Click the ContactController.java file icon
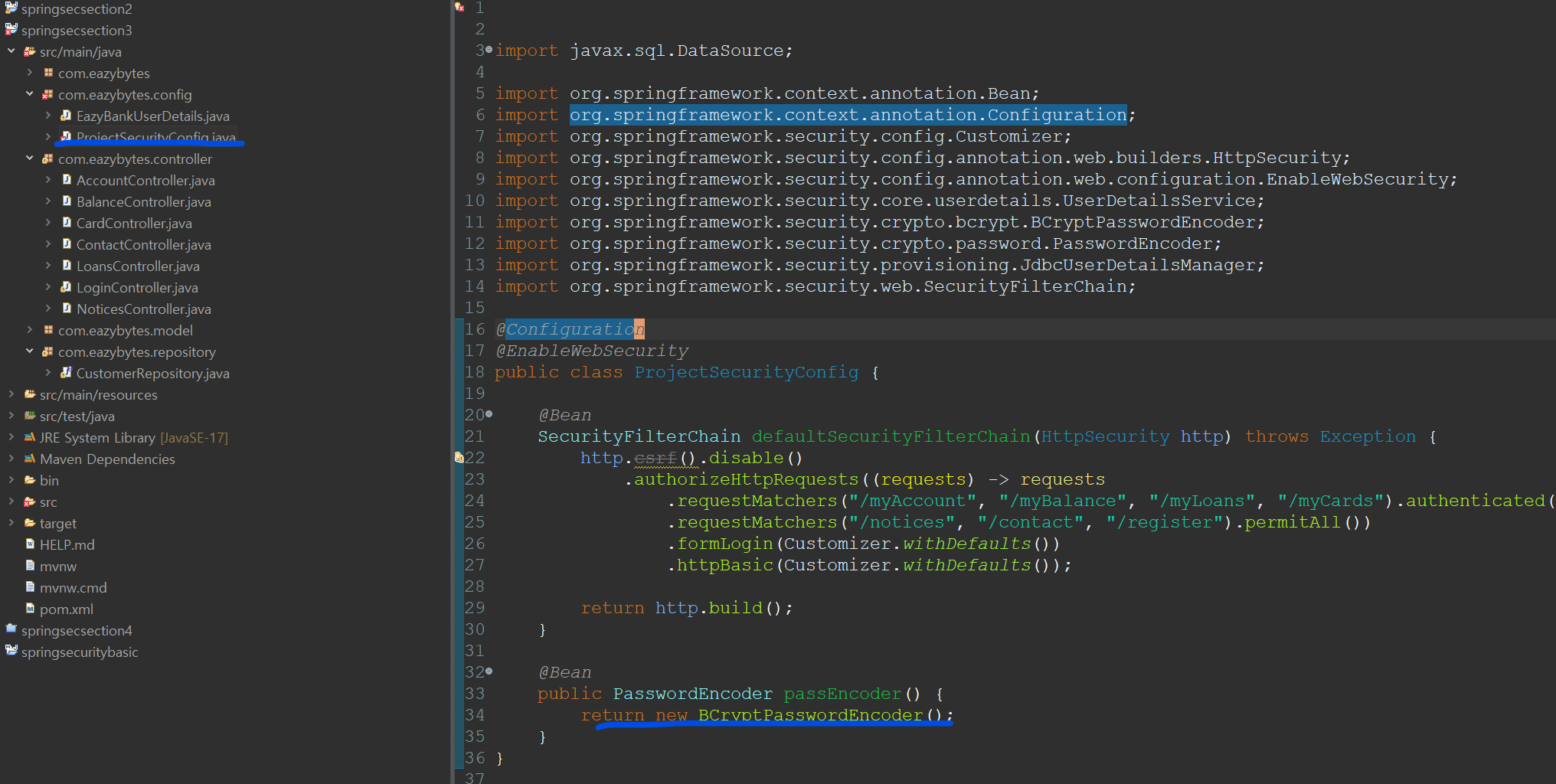The height and width of the screenshot is (784, 1556). point(67,244)
